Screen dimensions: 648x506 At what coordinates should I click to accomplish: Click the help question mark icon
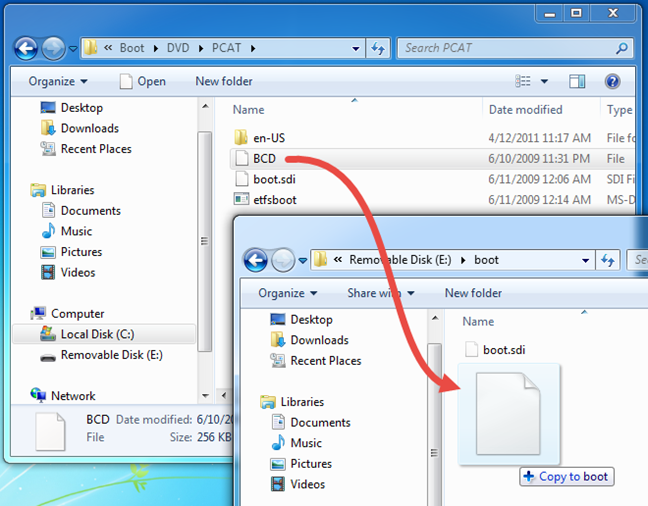point(612,81)
